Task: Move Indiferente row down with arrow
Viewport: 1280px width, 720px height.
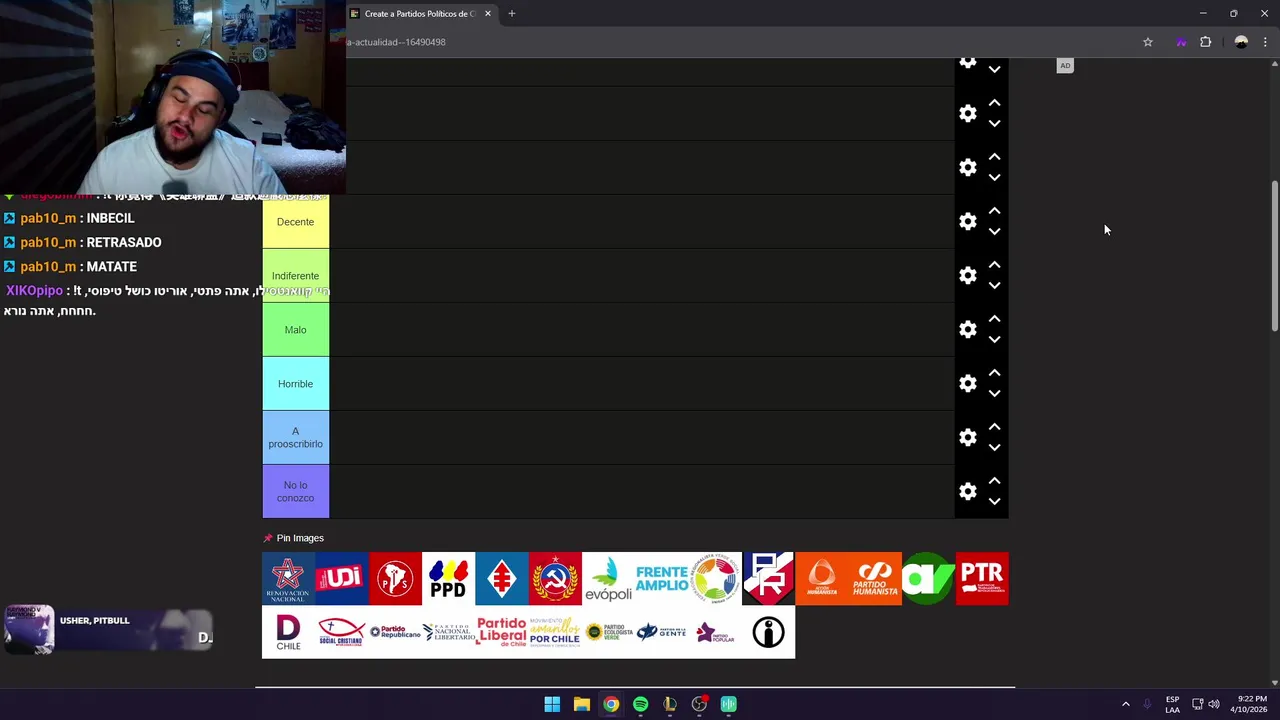Action: pyautogui.click(x=994, y=285)
